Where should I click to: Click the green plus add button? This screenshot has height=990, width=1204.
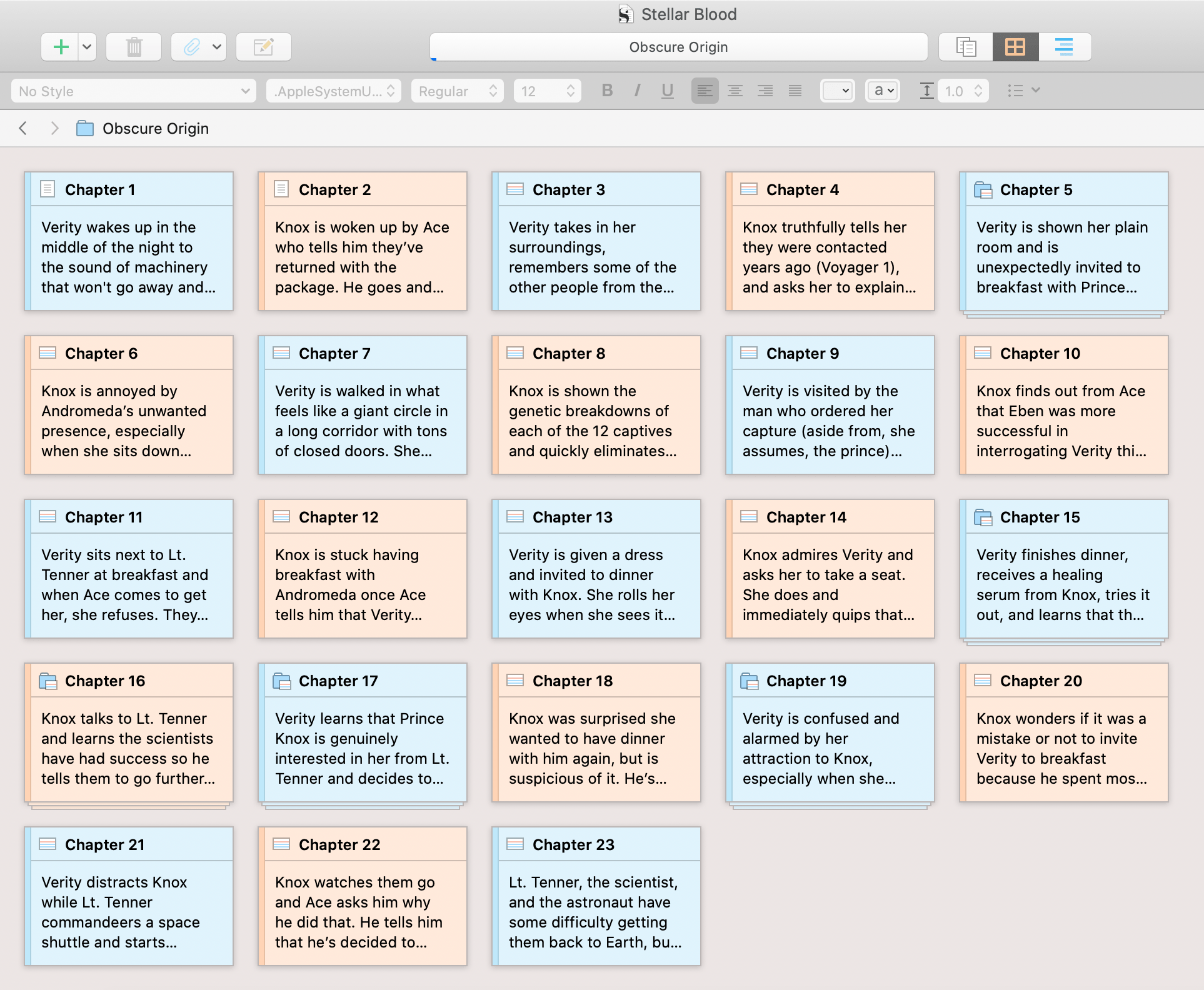tap(61, 47)
